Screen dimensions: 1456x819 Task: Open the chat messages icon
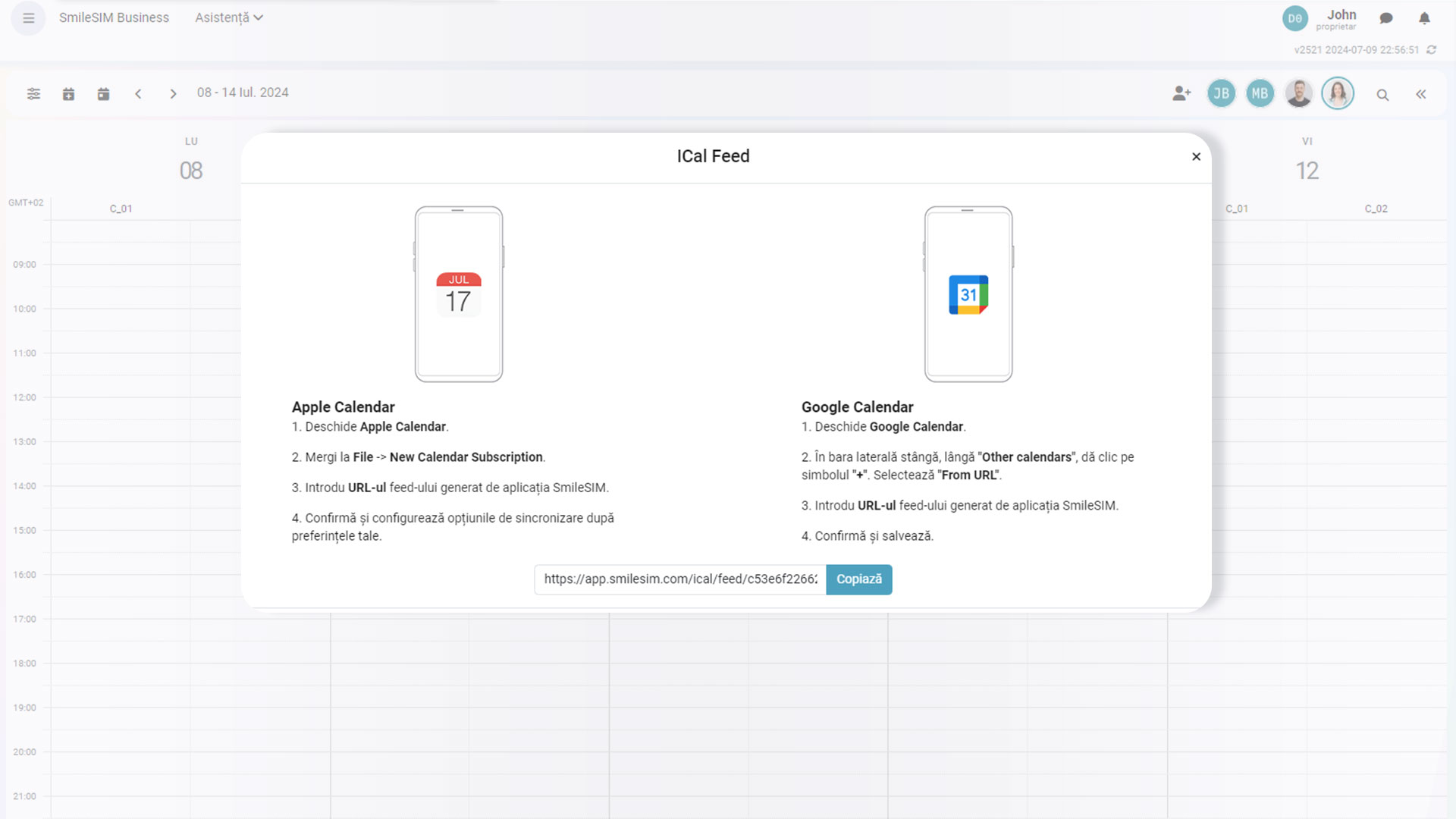(x=1386, y=18)
